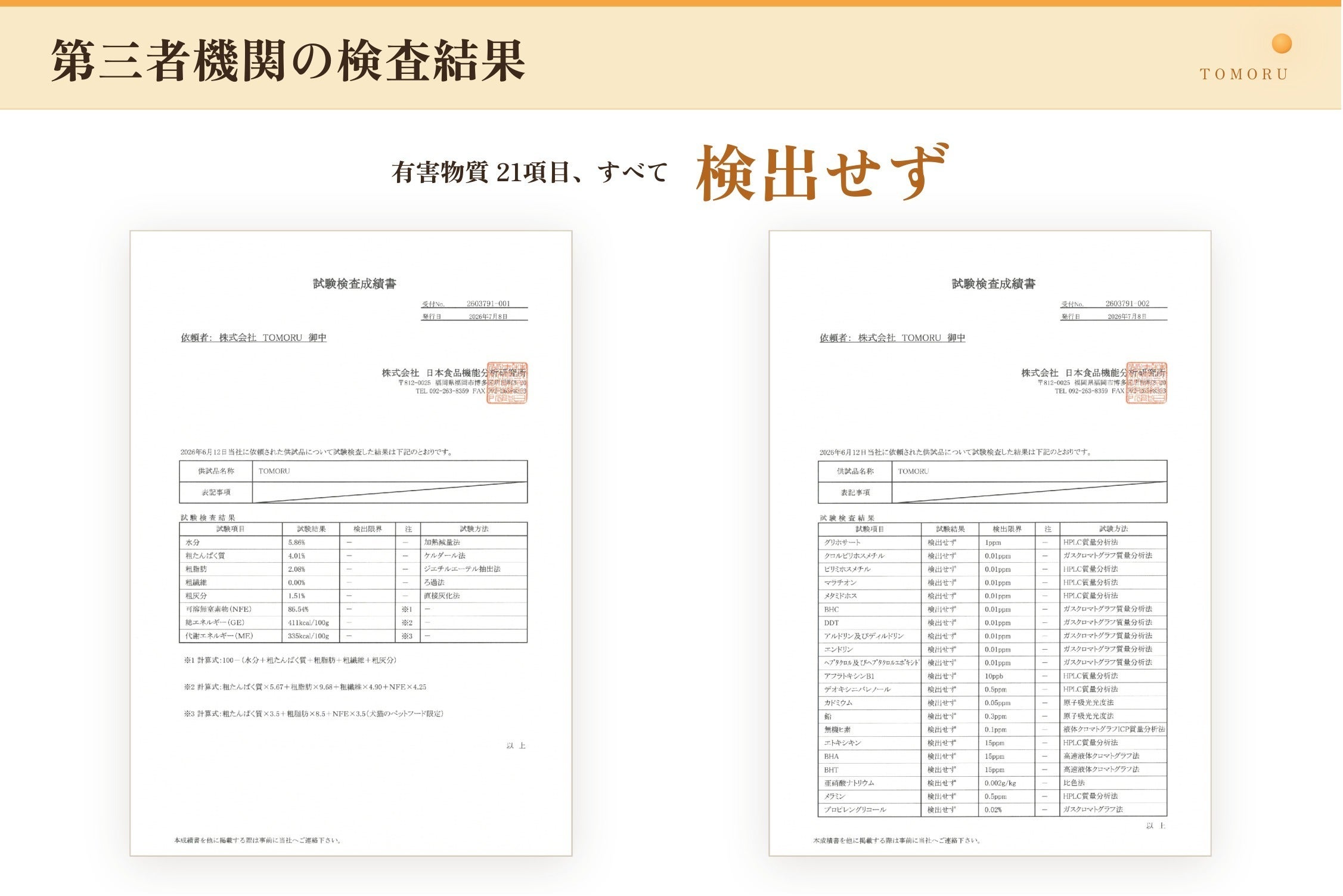Click the 5.86% moisture result
The width and height of the screenshot is (1343, 896).
pyautogui.click(x=297, y=542)
